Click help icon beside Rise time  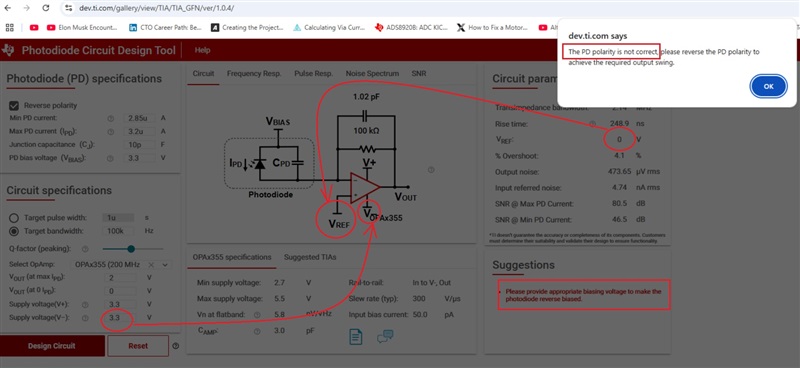(x=592, y=124)
